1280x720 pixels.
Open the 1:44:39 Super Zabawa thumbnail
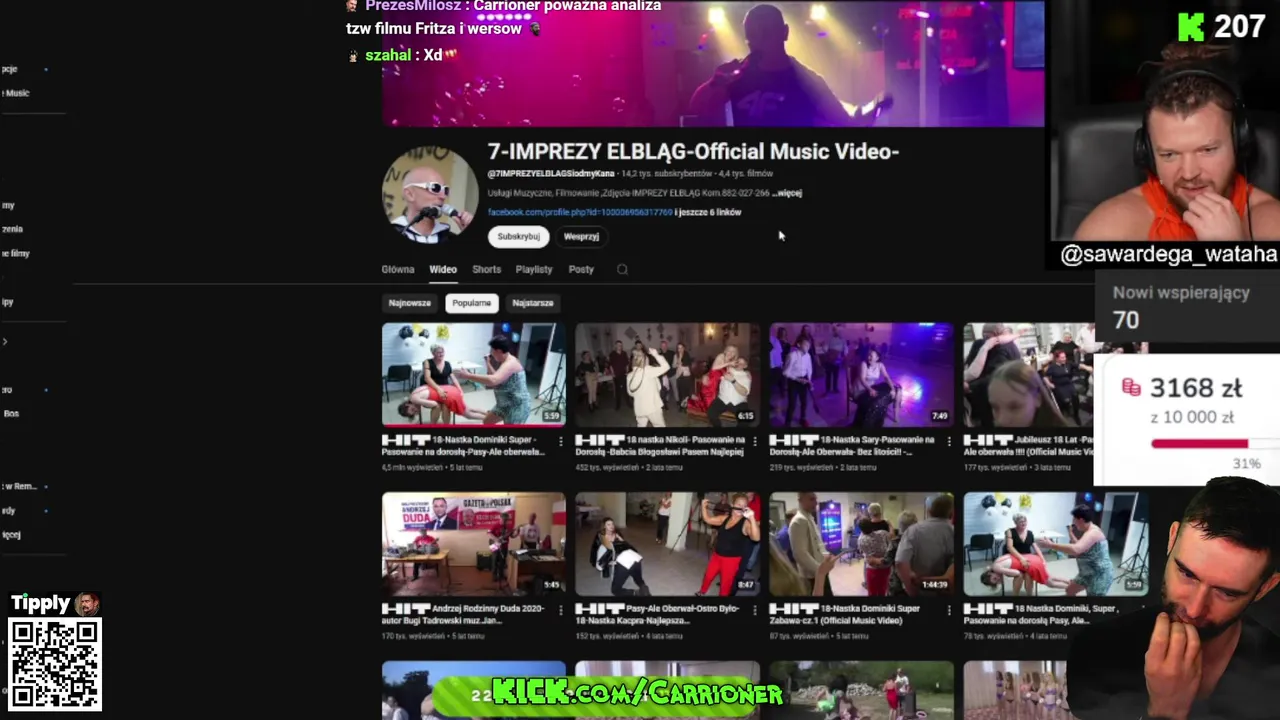pyautogui.click(x=861, y=543)
